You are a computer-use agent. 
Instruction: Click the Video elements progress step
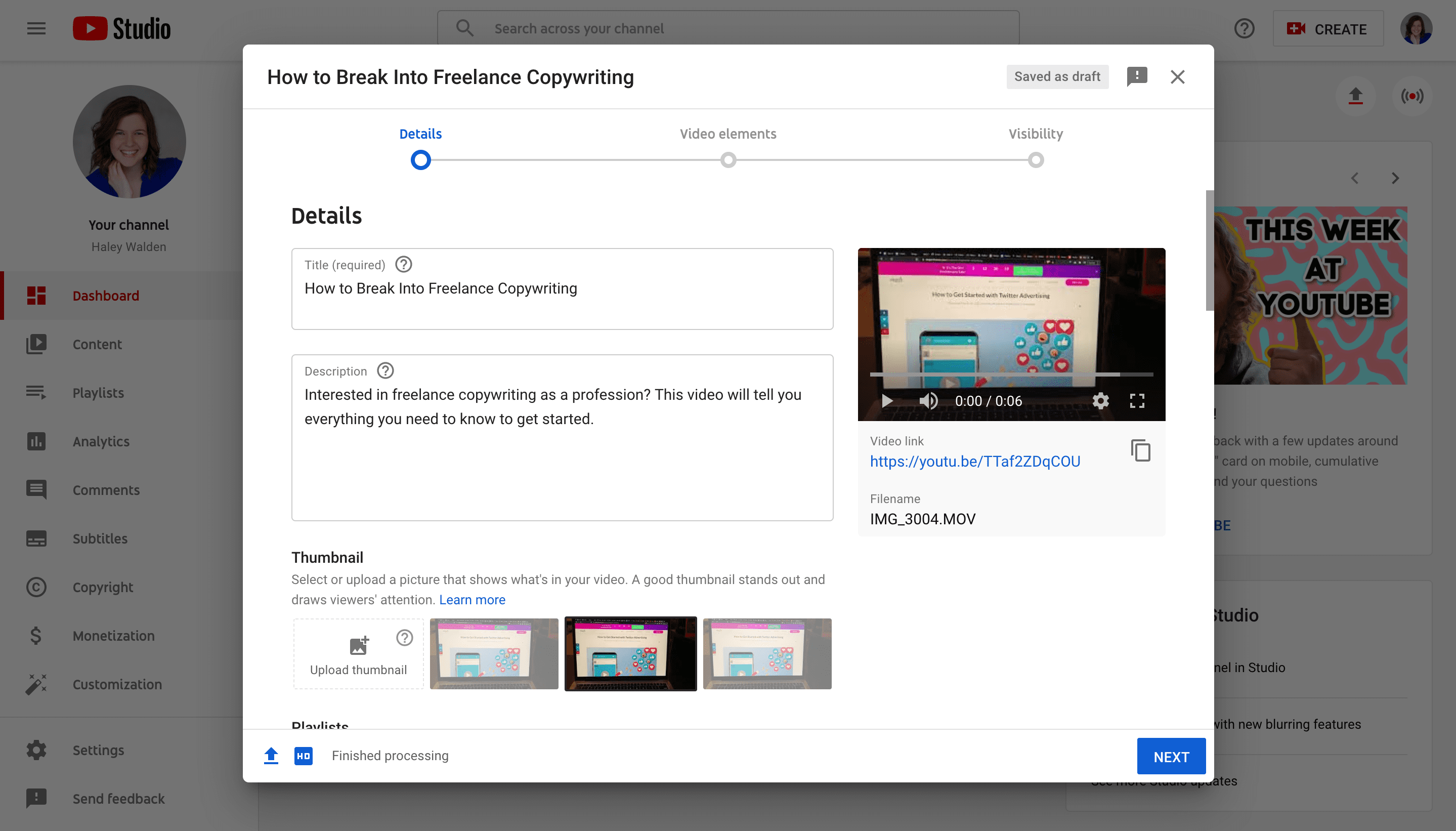tap(727, 159)
